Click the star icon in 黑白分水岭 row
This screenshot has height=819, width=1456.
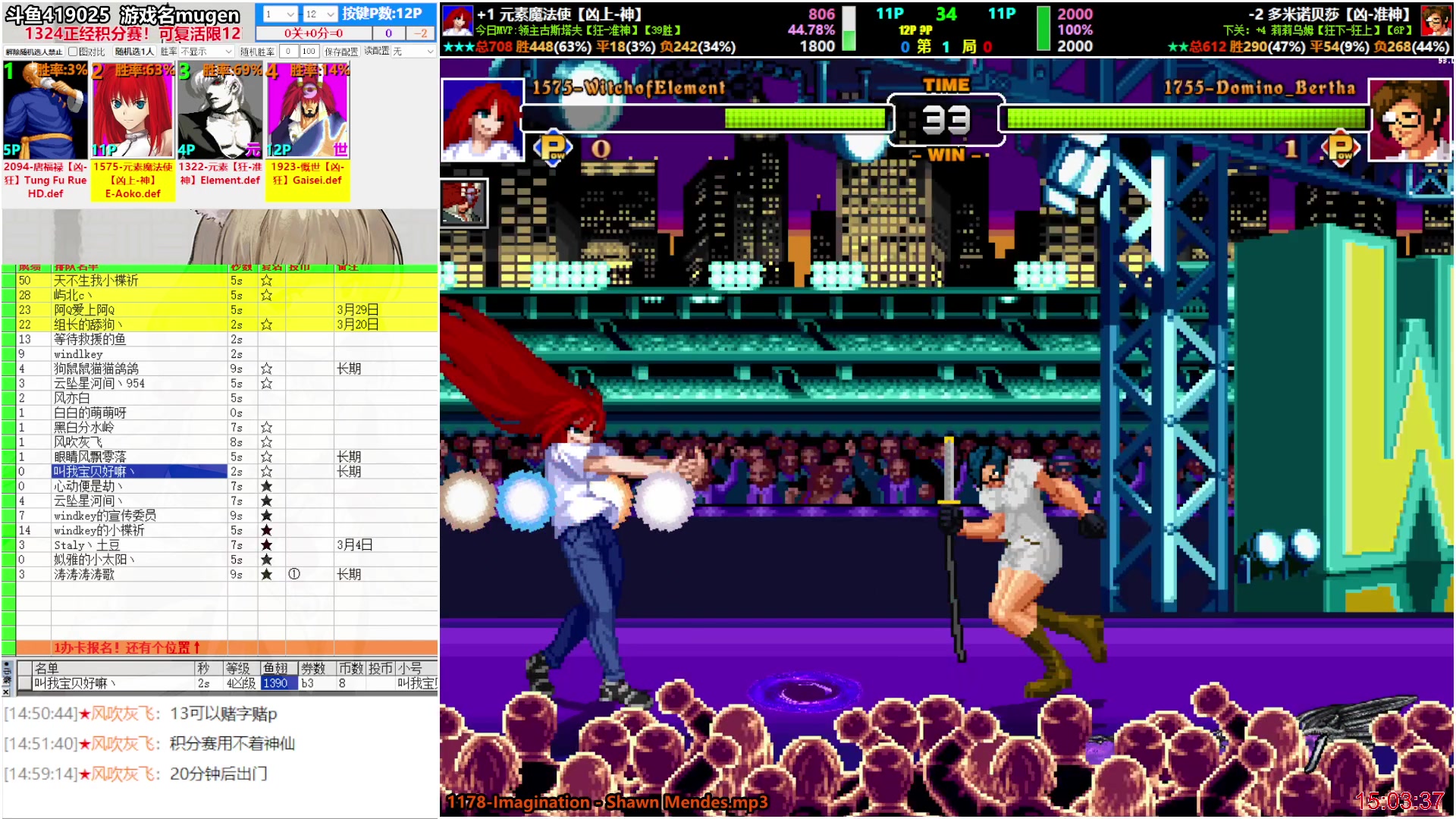pyautogui.click(x=266, y=428)
